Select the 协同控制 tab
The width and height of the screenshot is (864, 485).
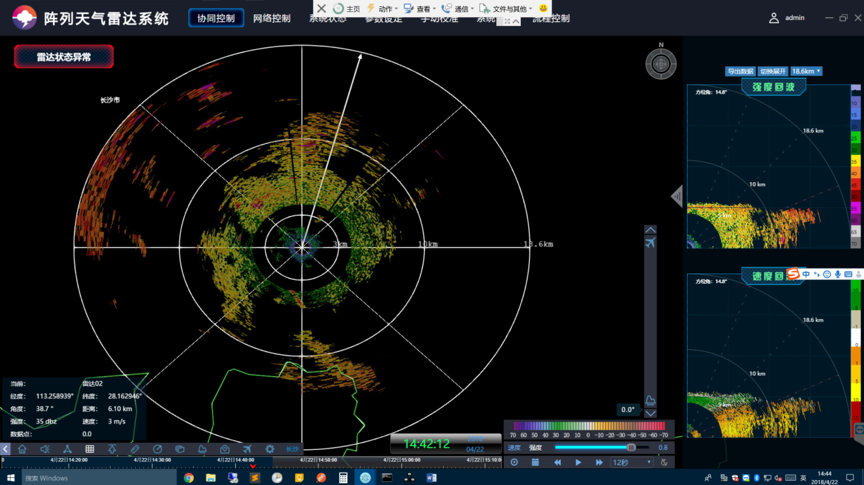216,18
